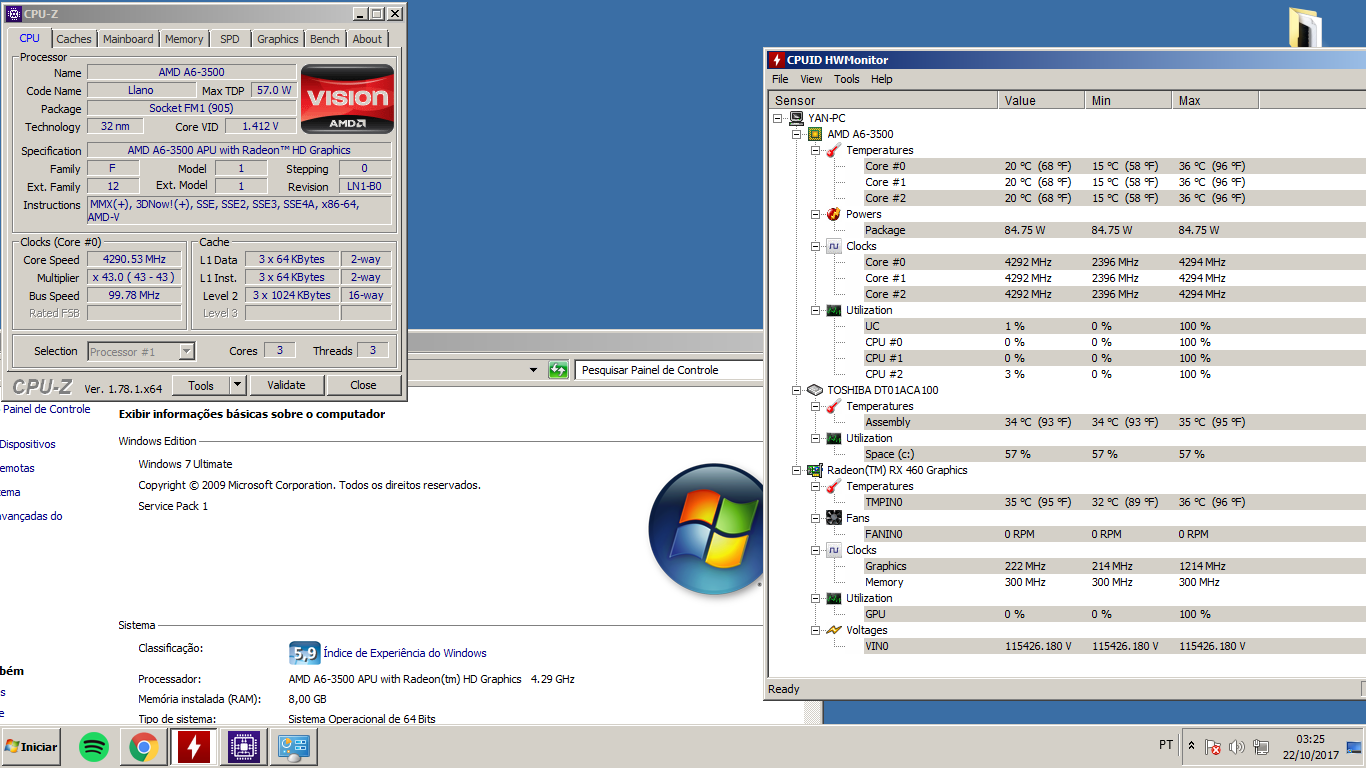Image resolution: width=1366 pixels, height=768 pixels.
Task: Click the TOSHIBA hard drive icon
Action: pyautogui.click(x=815, y=390)
